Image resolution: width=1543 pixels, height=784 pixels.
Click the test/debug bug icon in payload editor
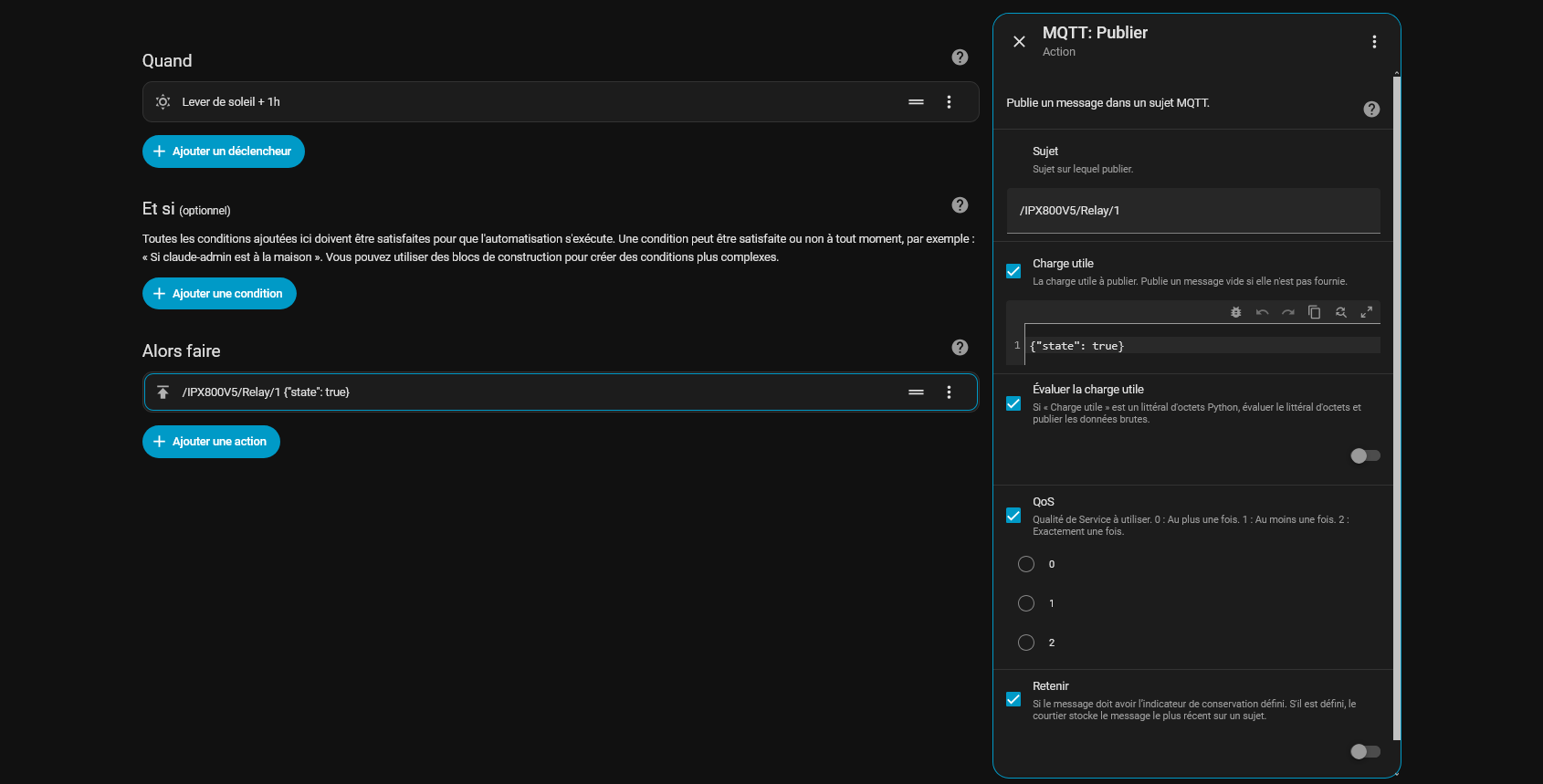click(1235, 312)
